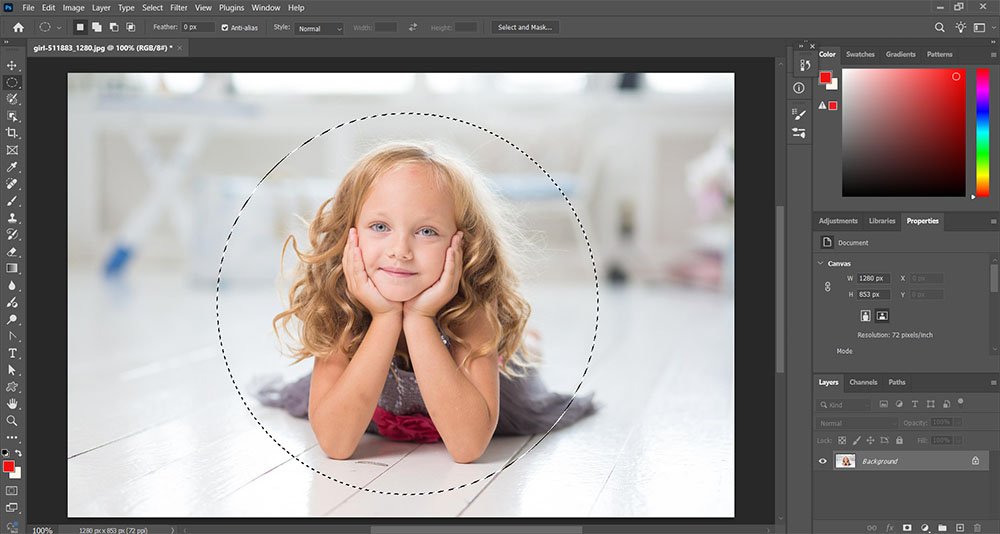Open the Style dropdown set to Normal
1000x534 pixels.
[x=319, y=28]
